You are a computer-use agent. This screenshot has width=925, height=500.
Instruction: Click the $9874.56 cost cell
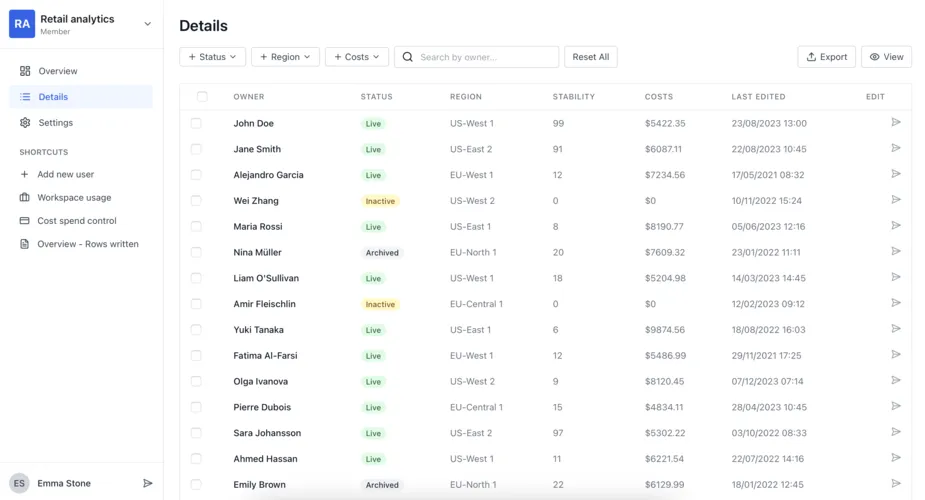pyautogui.click(x=665, y=330)
